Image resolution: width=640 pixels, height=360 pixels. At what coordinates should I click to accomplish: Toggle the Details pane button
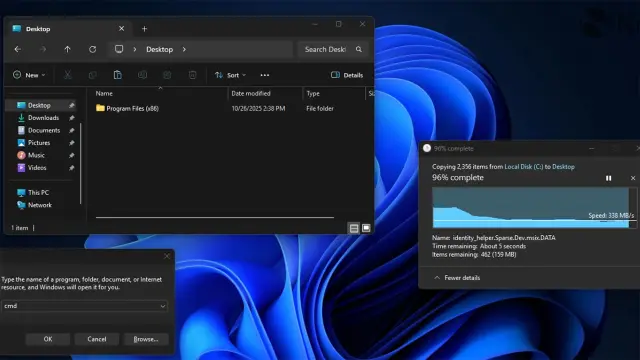tap(347, 75)
